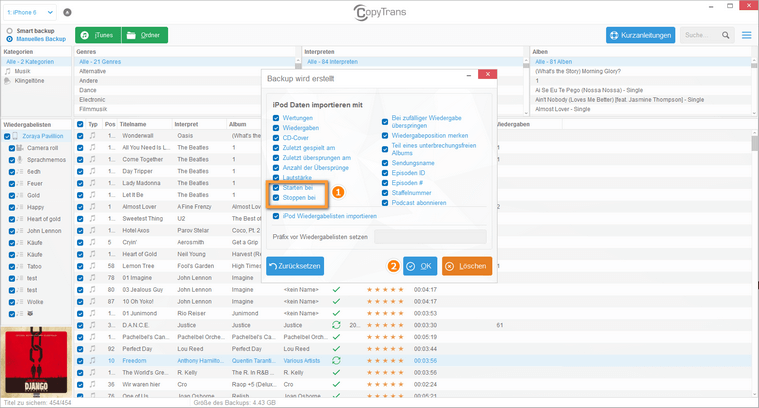Click the Django album cover thumbnail
The height and width of the screenshot is (408, 759).
[36, 363]
